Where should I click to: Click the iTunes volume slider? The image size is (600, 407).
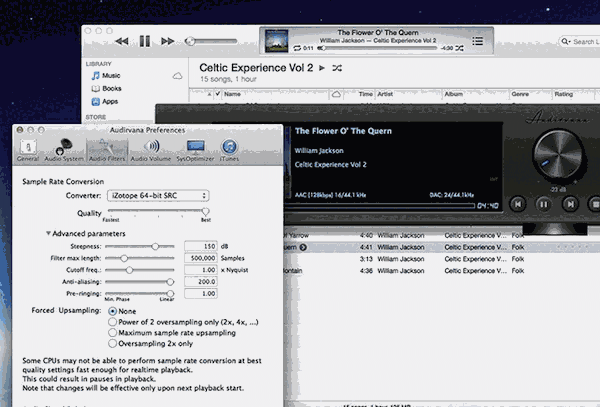211,41
